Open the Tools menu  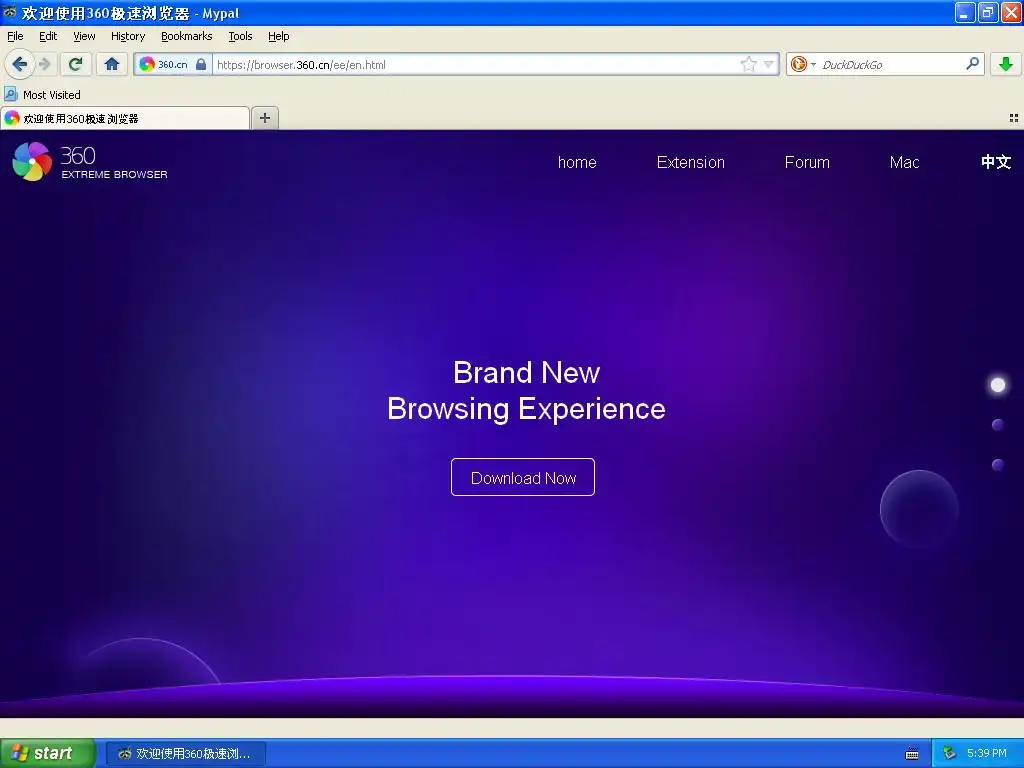240,37
